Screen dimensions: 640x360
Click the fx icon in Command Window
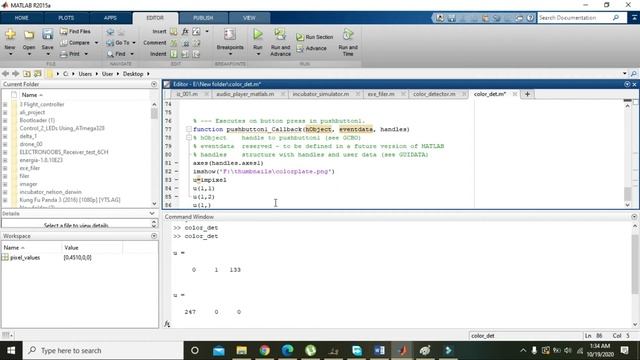click(167, 324)
